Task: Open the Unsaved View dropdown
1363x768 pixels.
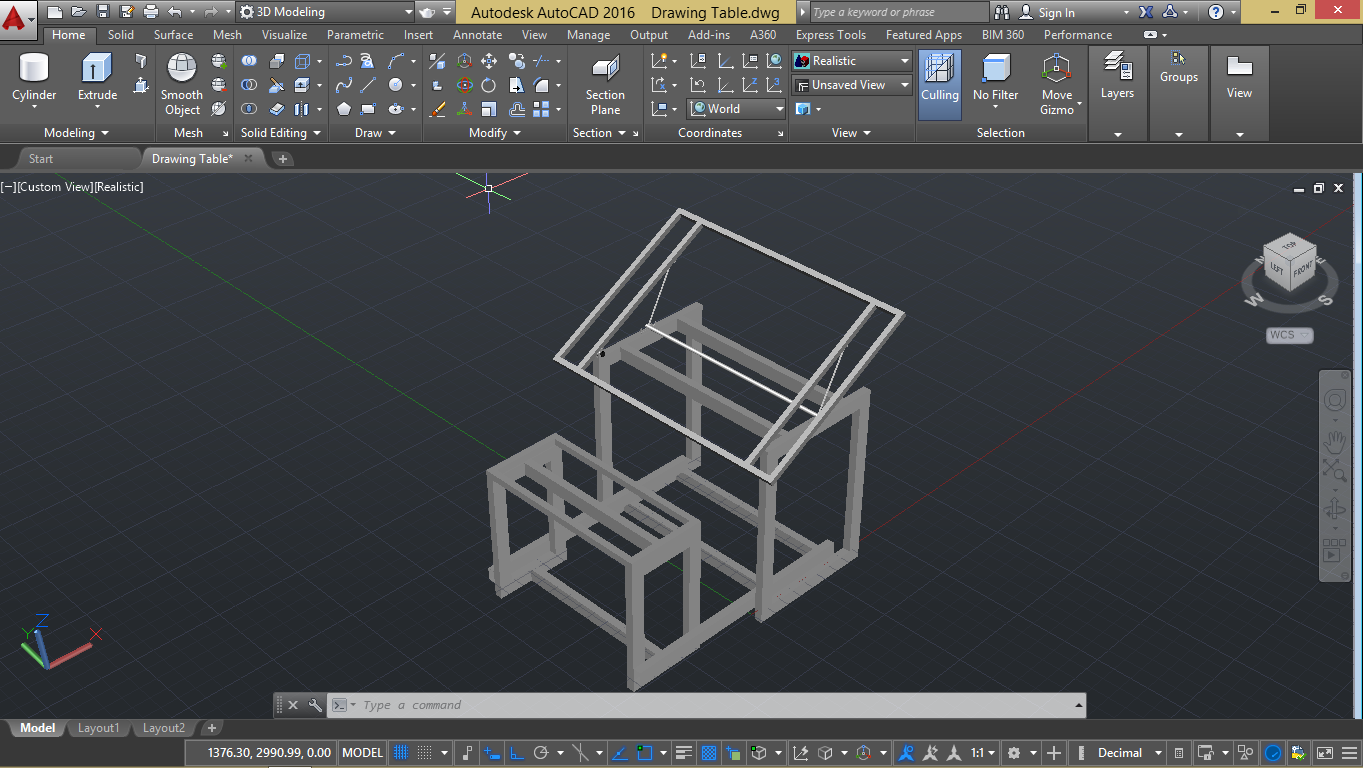Action: point(852,85)
